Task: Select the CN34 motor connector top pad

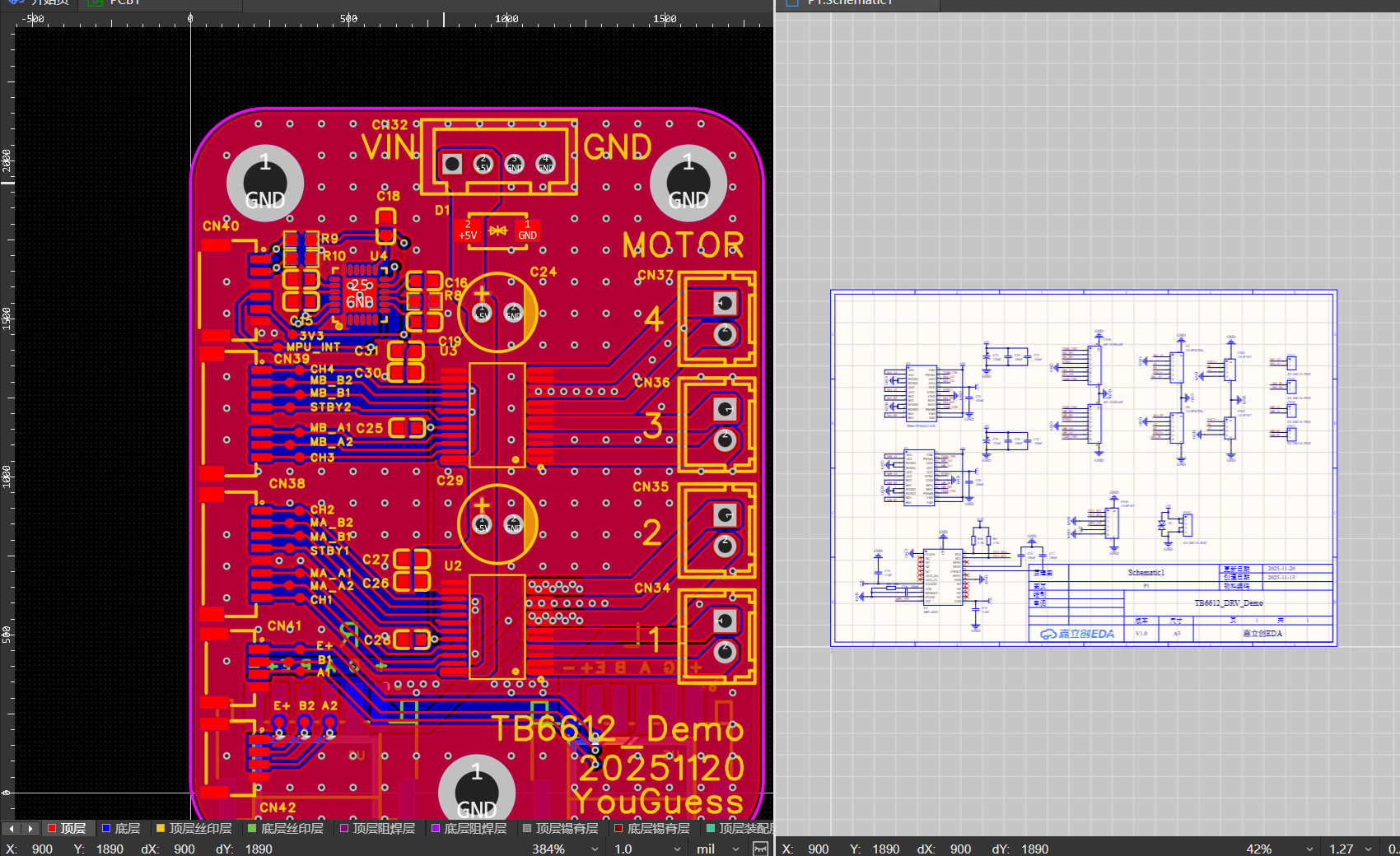Action: [725, 621]
